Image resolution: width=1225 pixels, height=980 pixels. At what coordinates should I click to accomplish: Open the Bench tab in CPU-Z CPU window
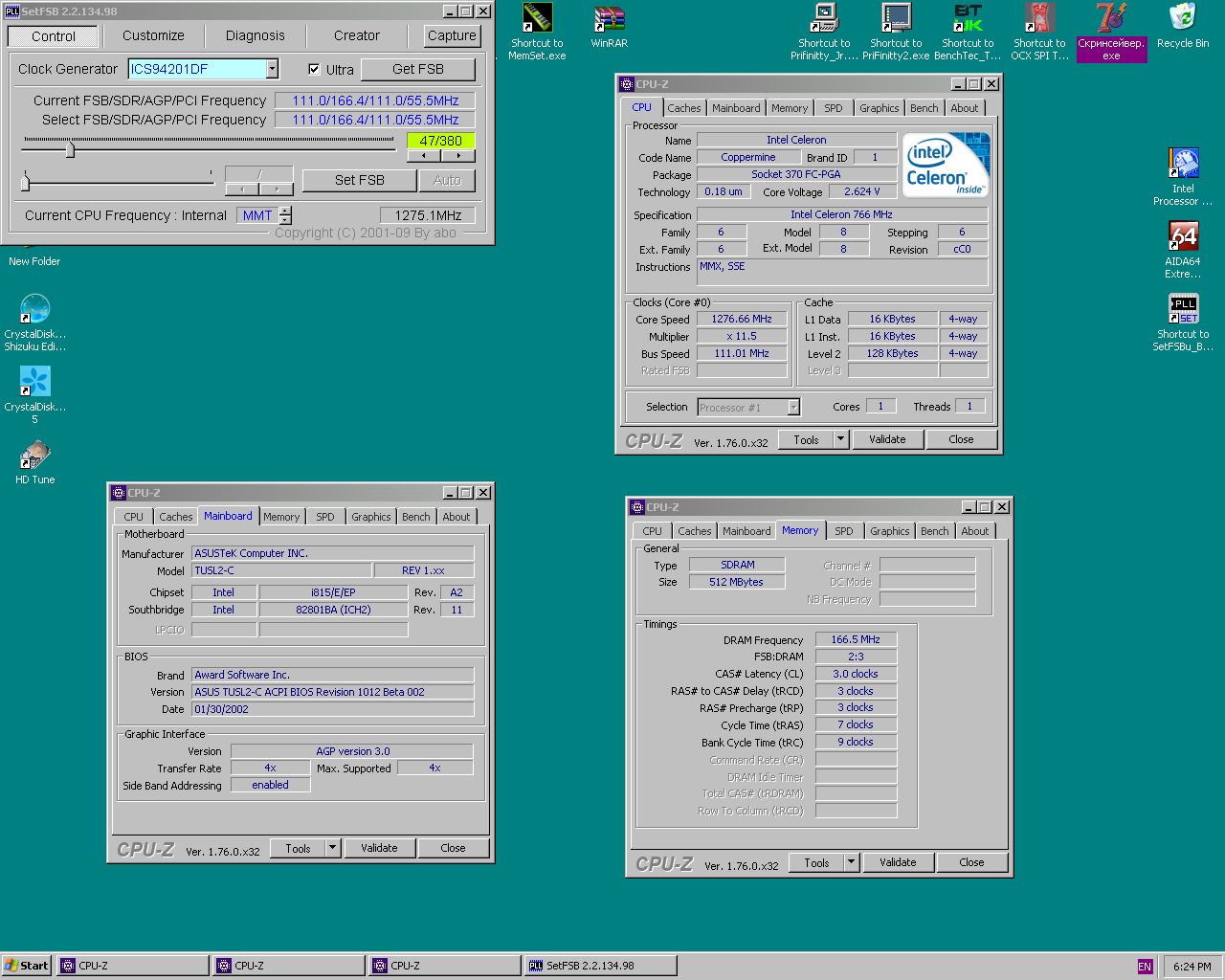tap(924, 108)
